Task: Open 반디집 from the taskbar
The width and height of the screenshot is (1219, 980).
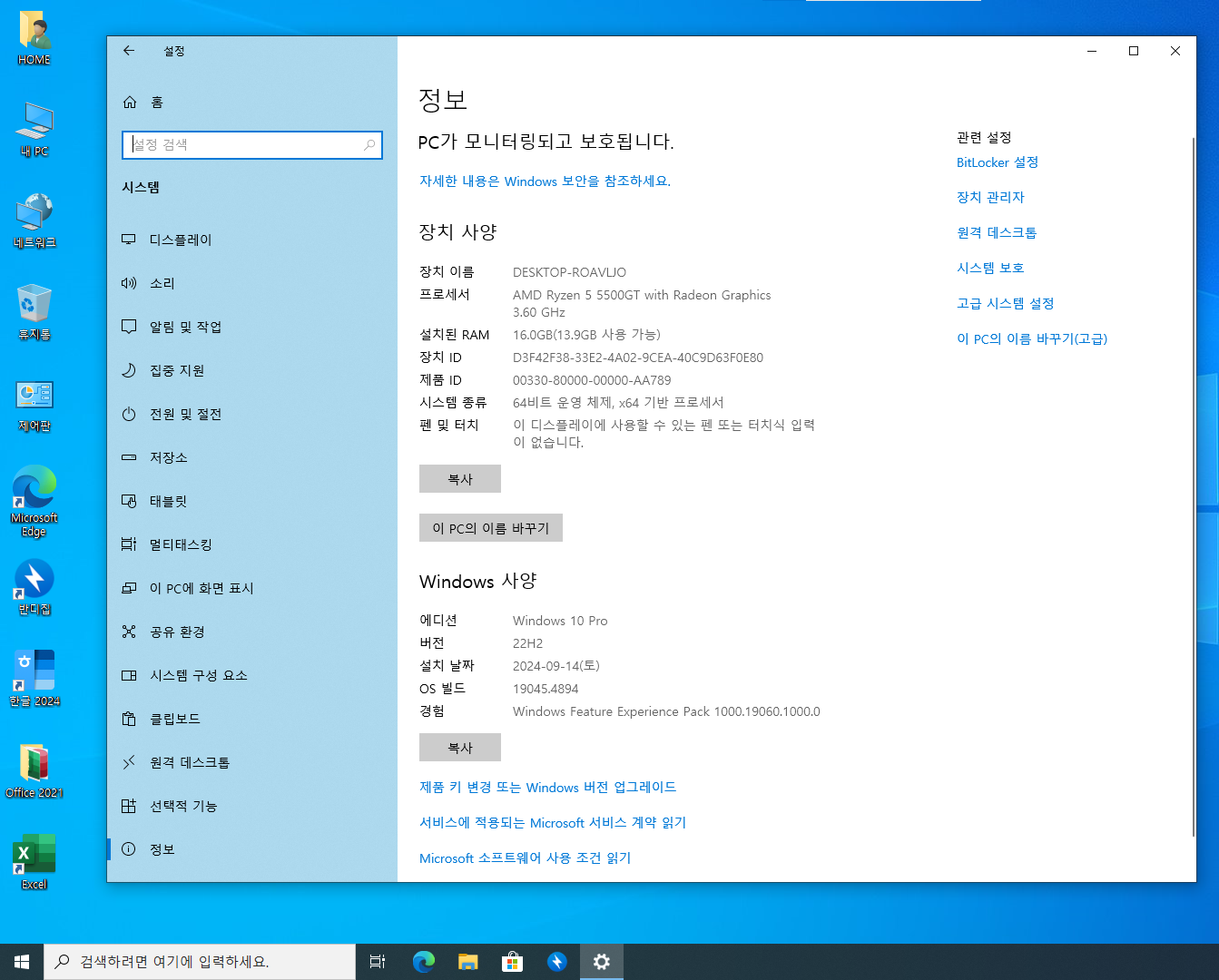Action: tap(557, 962)
